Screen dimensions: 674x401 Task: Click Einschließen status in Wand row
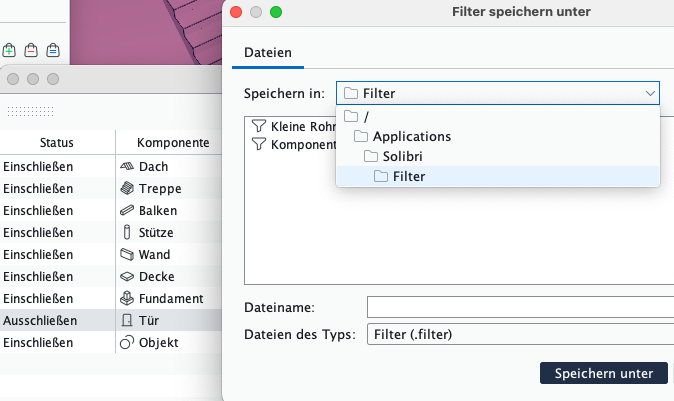pos(38,254)
